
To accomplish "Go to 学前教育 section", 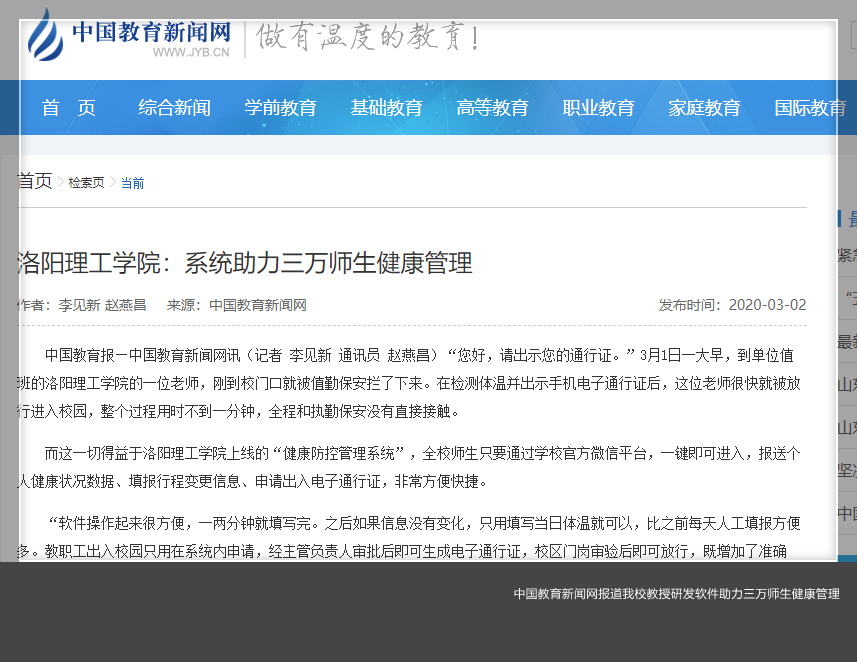I will click(280, 108).
